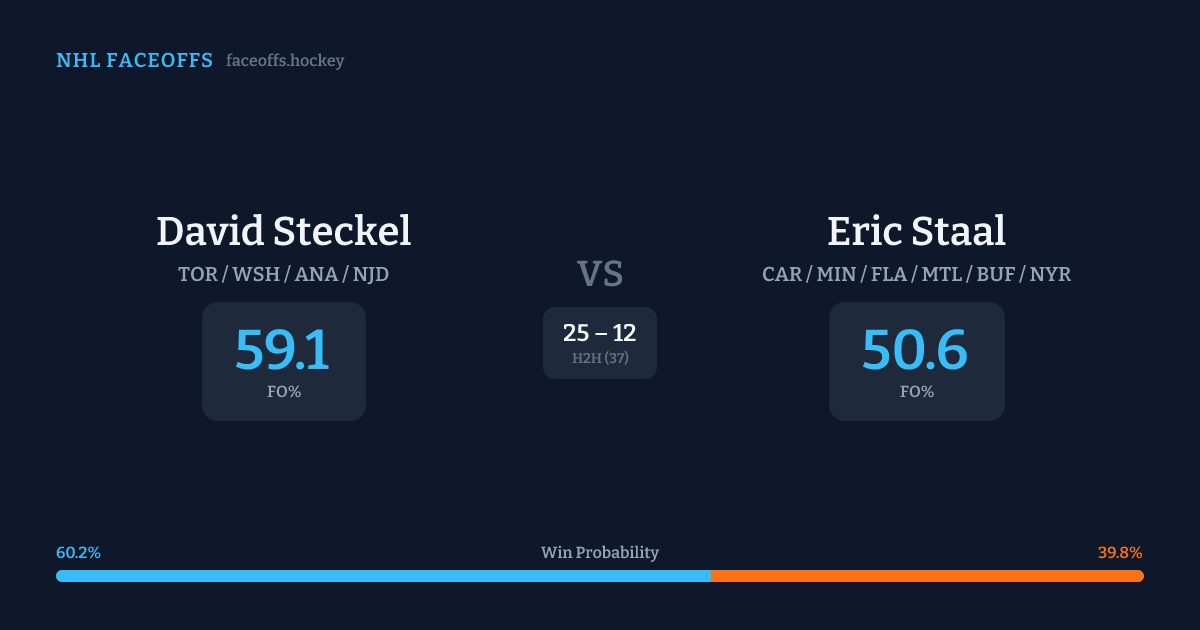The width and height of the screenshot is (1200, 630).
Task: Click the FO% label under 59.1
Action: tap(284, 392)
